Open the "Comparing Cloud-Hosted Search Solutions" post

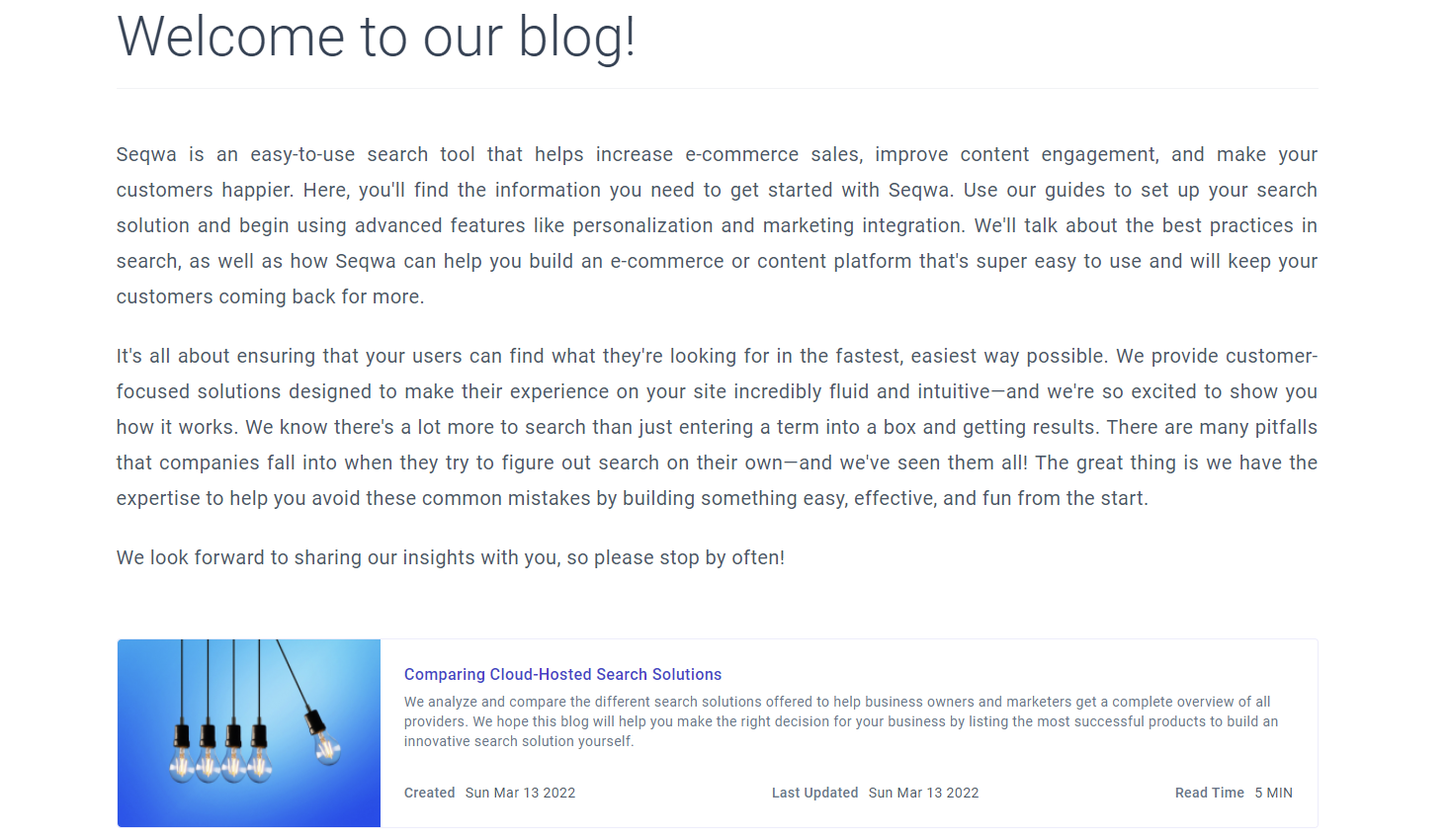pos(562,674)
